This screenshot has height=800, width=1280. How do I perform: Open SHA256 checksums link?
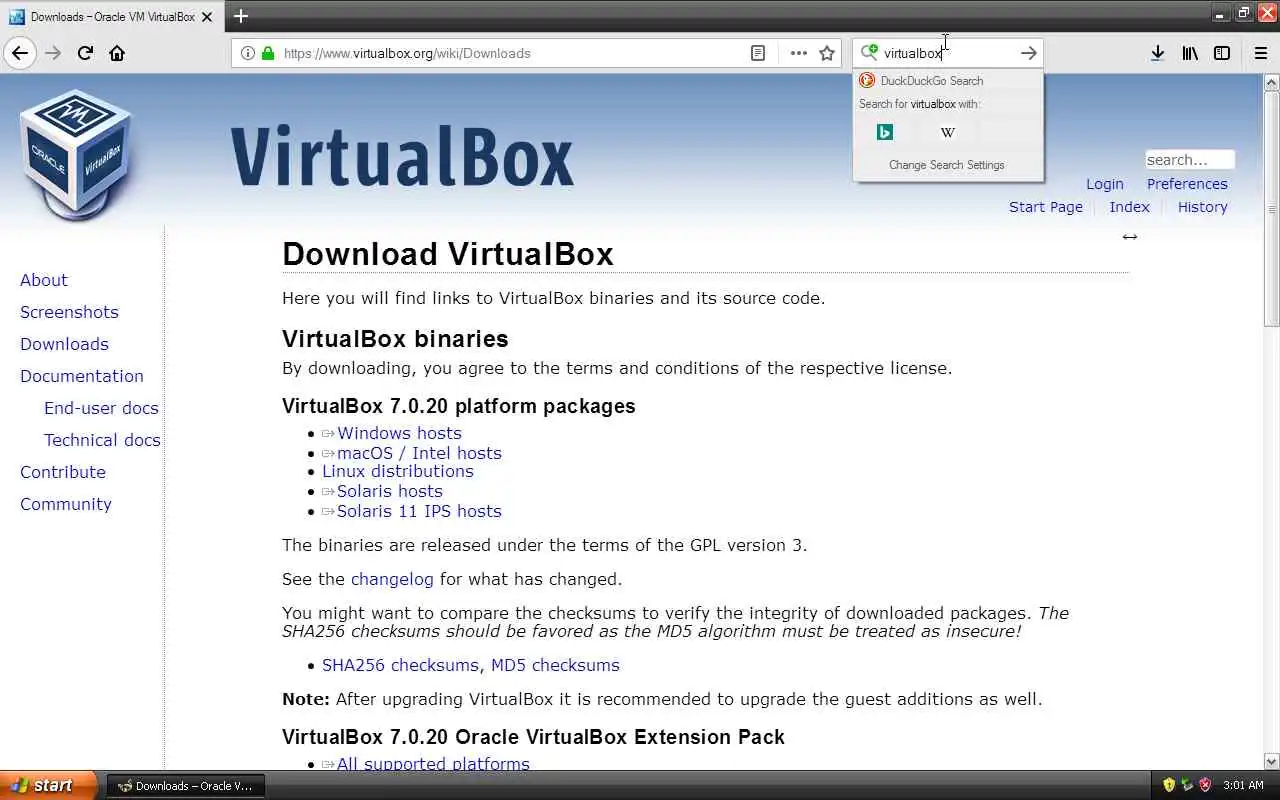pos(400,665)
